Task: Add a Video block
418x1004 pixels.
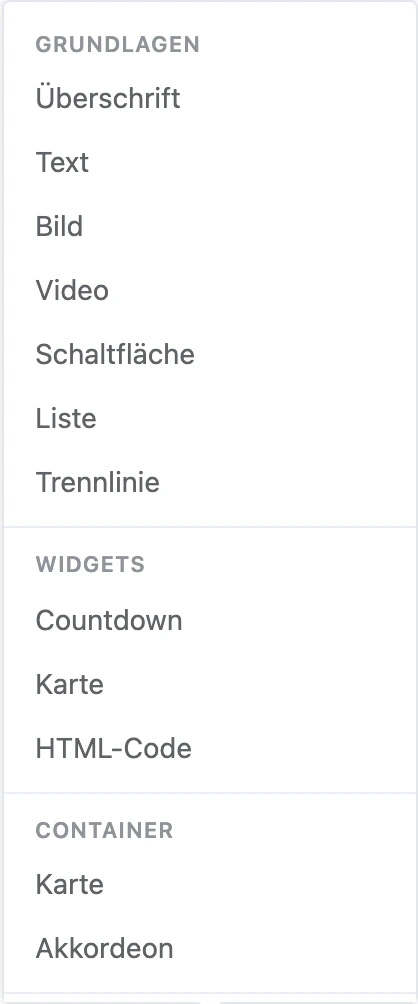Action: [x=210, y=291]
